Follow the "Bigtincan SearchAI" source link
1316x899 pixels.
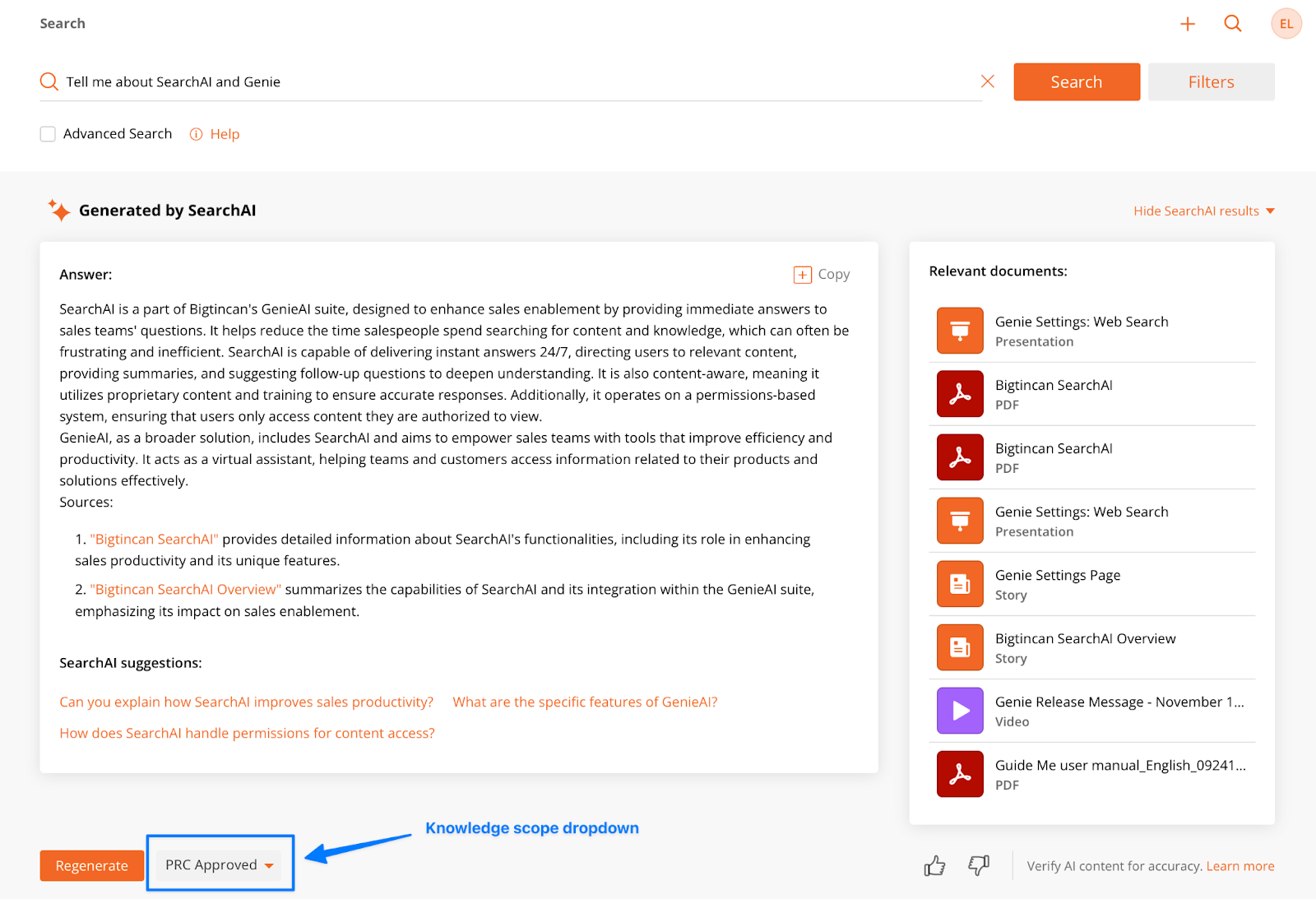pyautogui.click(x=155, y=540)
